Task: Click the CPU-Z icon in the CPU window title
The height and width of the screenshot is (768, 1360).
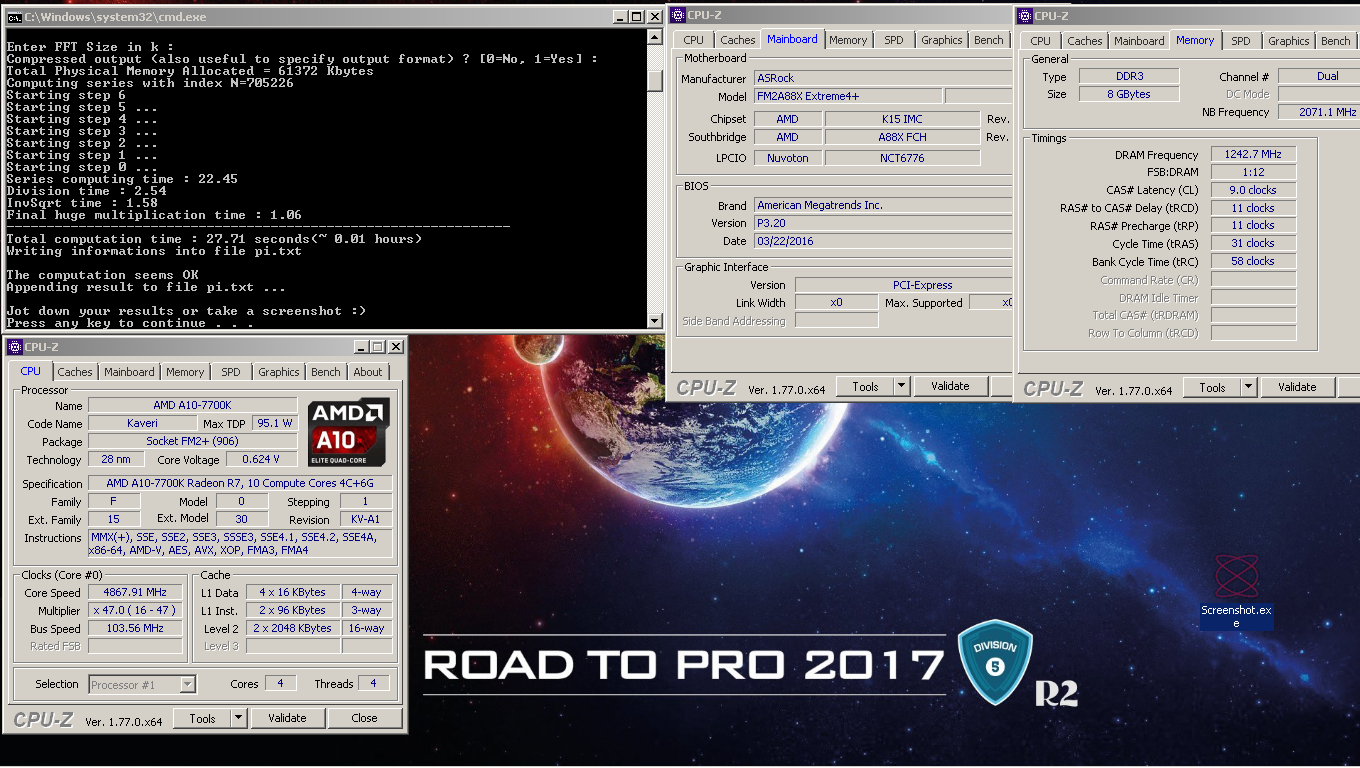Action: 14,346
